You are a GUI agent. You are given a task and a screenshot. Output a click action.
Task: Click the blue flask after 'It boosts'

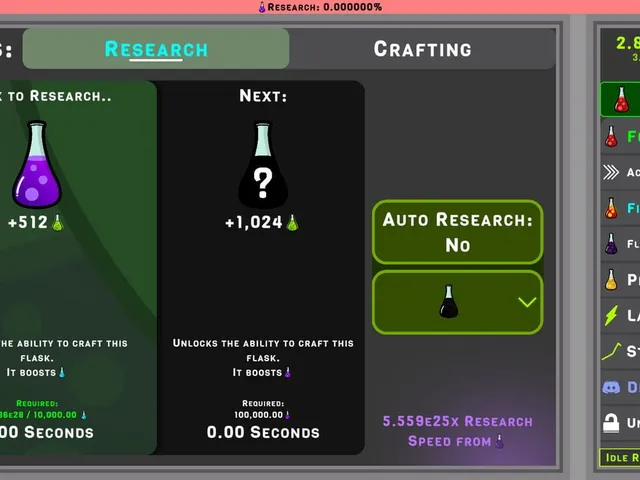tap(62, 372)
